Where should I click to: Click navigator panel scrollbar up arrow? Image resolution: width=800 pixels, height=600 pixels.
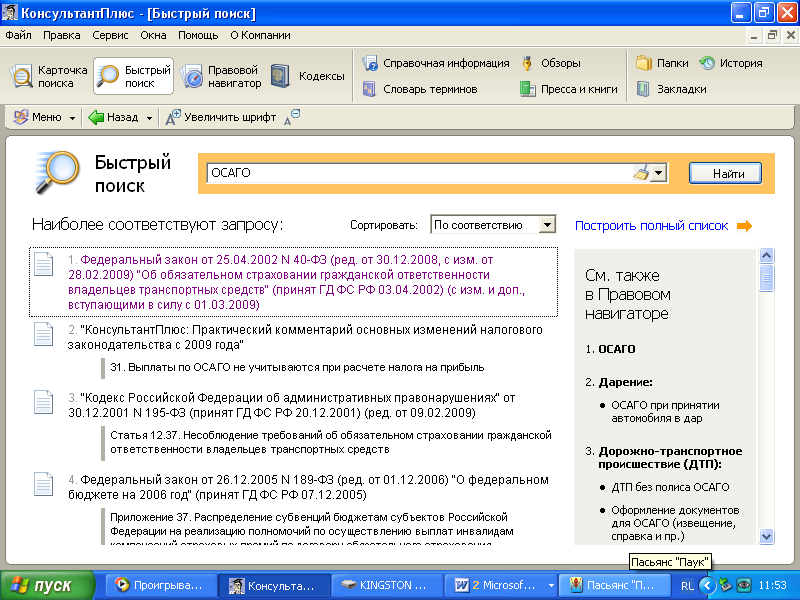tap(766, 255)
